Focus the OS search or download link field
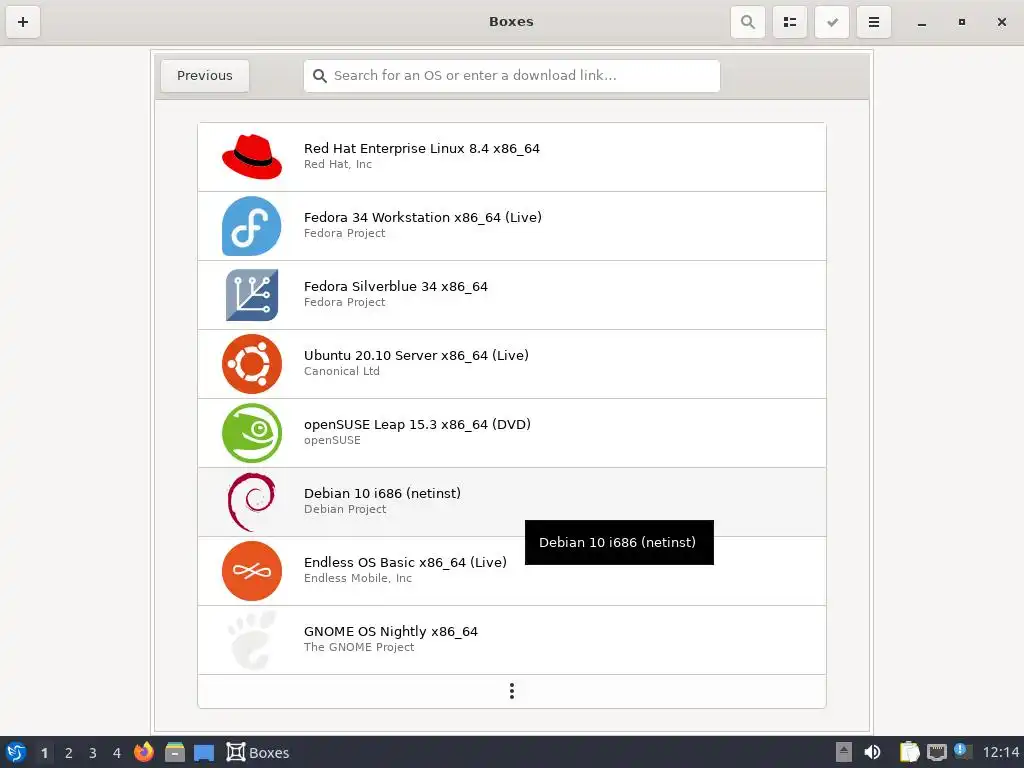Image resolution: width=1024 pixels, height=768 pixels. (512, 76)
